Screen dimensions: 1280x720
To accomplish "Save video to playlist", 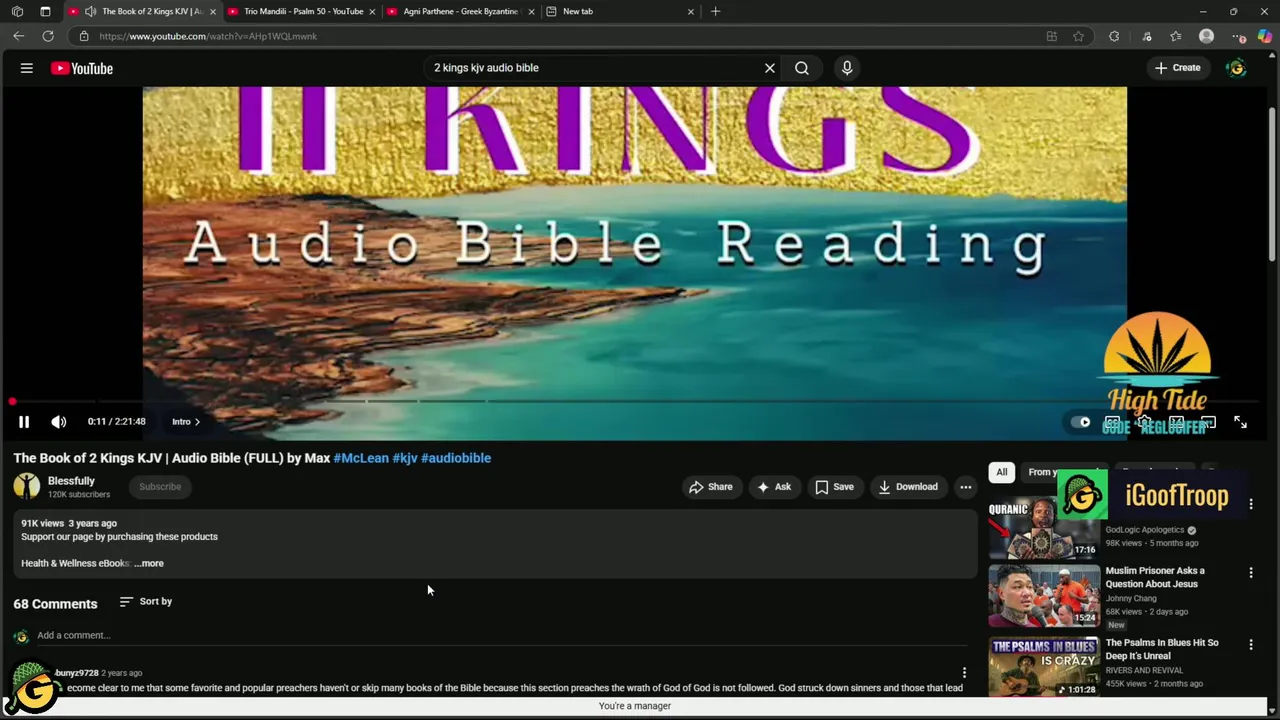I will [835, 487].
